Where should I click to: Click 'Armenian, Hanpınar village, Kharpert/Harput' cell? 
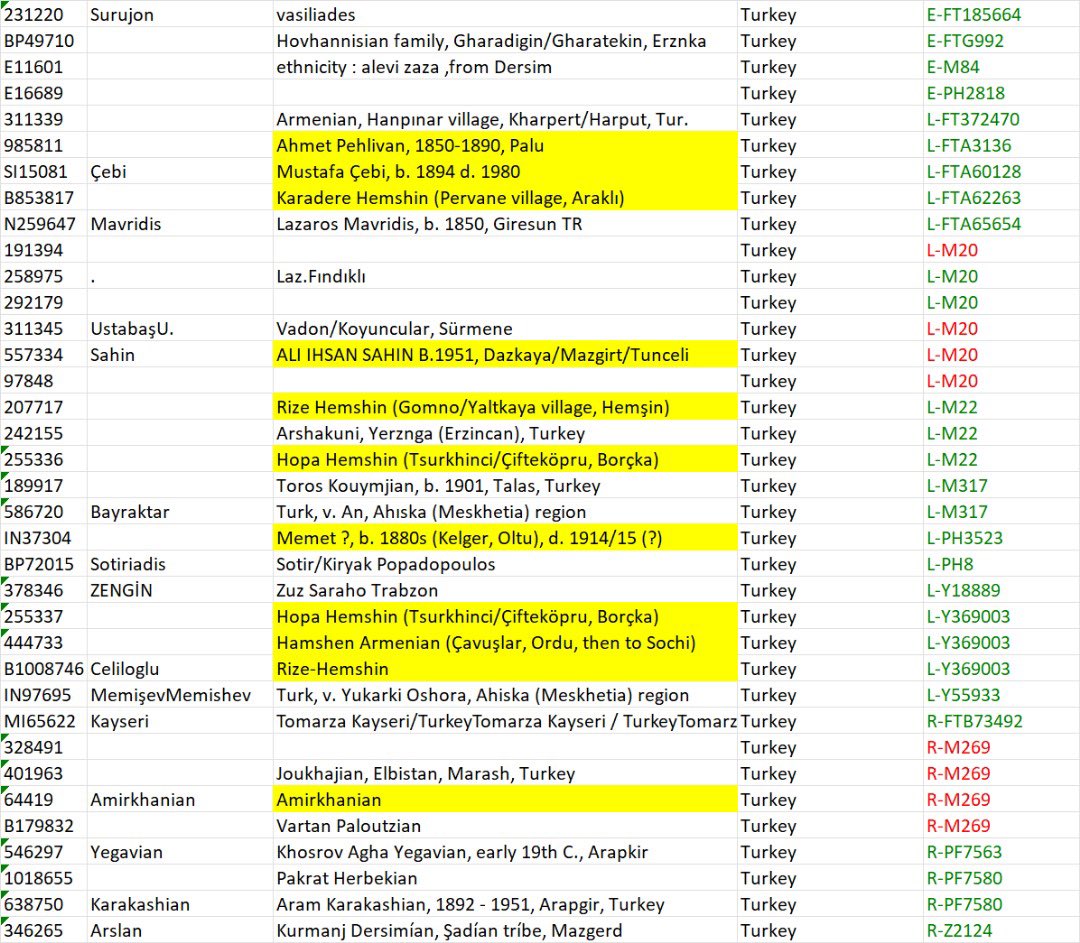pyautogui.click(x=505, y=119)
